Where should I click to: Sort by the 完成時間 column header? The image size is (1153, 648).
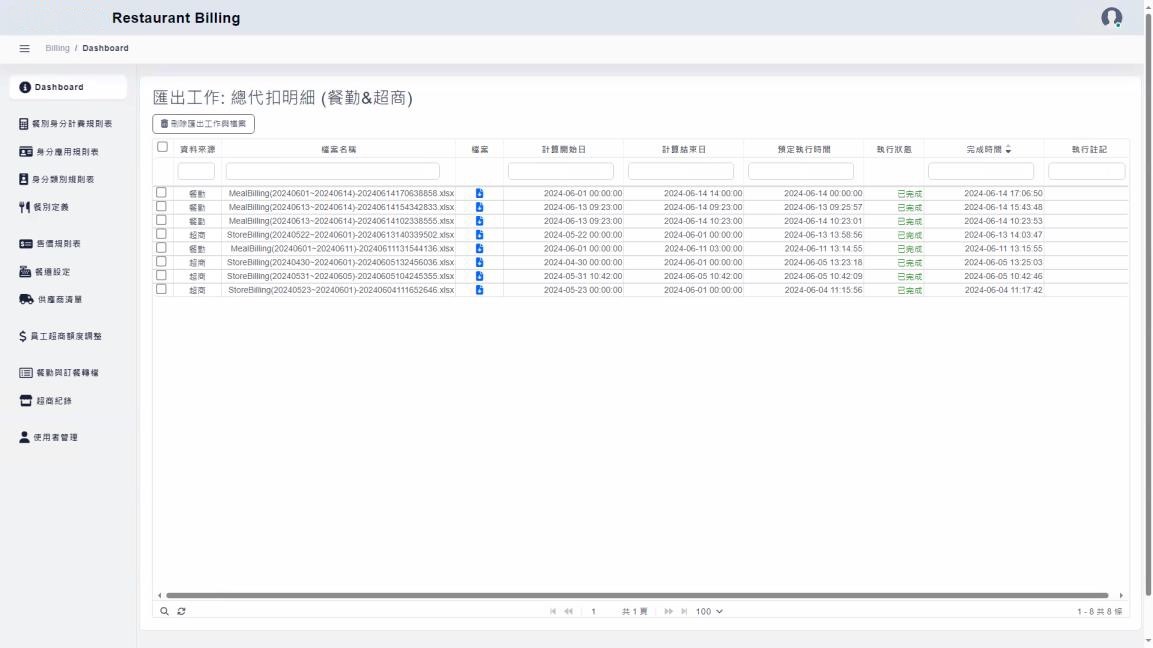coord(984,149)
